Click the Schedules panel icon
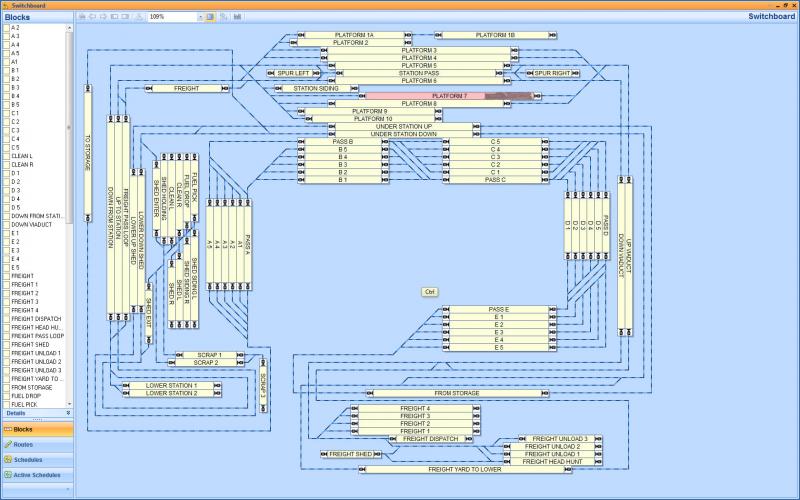 click(8, 459)
